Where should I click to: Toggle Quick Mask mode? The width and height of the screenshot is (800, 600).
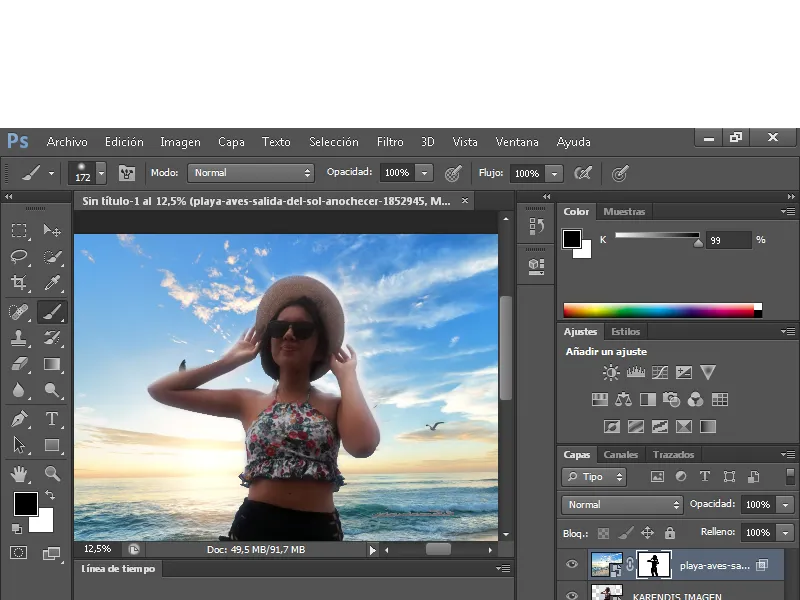(19, 553)
